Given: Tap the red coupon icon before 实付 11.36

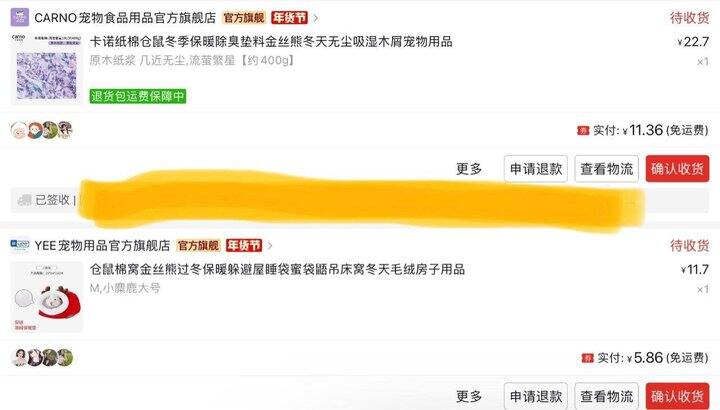Looking at the screenshot, I should tap(583, 131).
